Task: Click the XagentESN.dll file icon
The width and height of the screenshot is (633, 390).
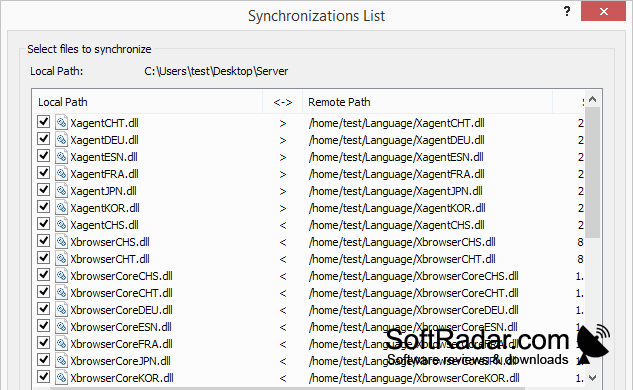Action: 61,156
